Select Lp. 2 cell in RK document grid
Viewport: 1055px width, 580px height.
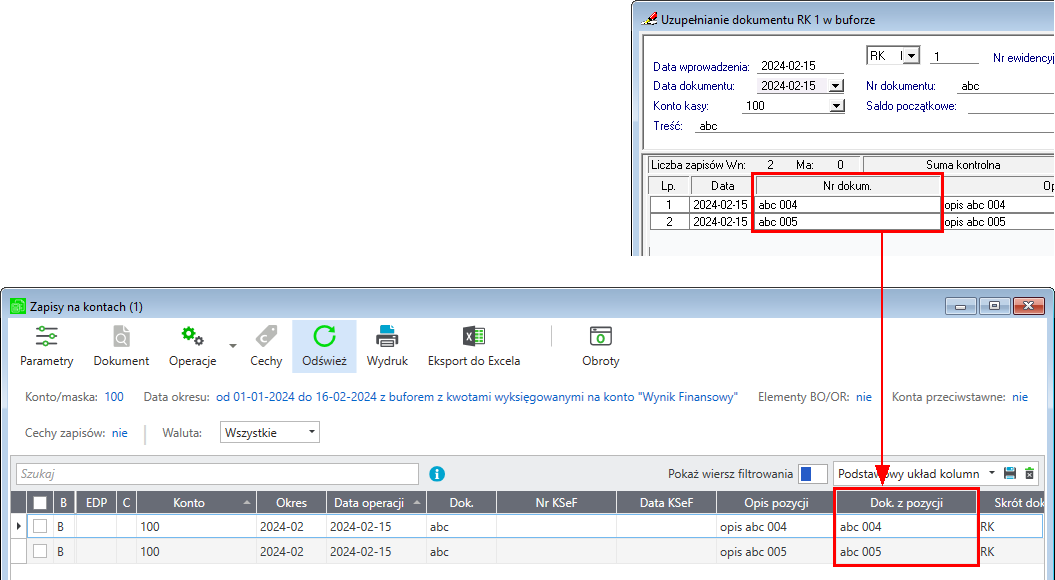click(669, 221)
